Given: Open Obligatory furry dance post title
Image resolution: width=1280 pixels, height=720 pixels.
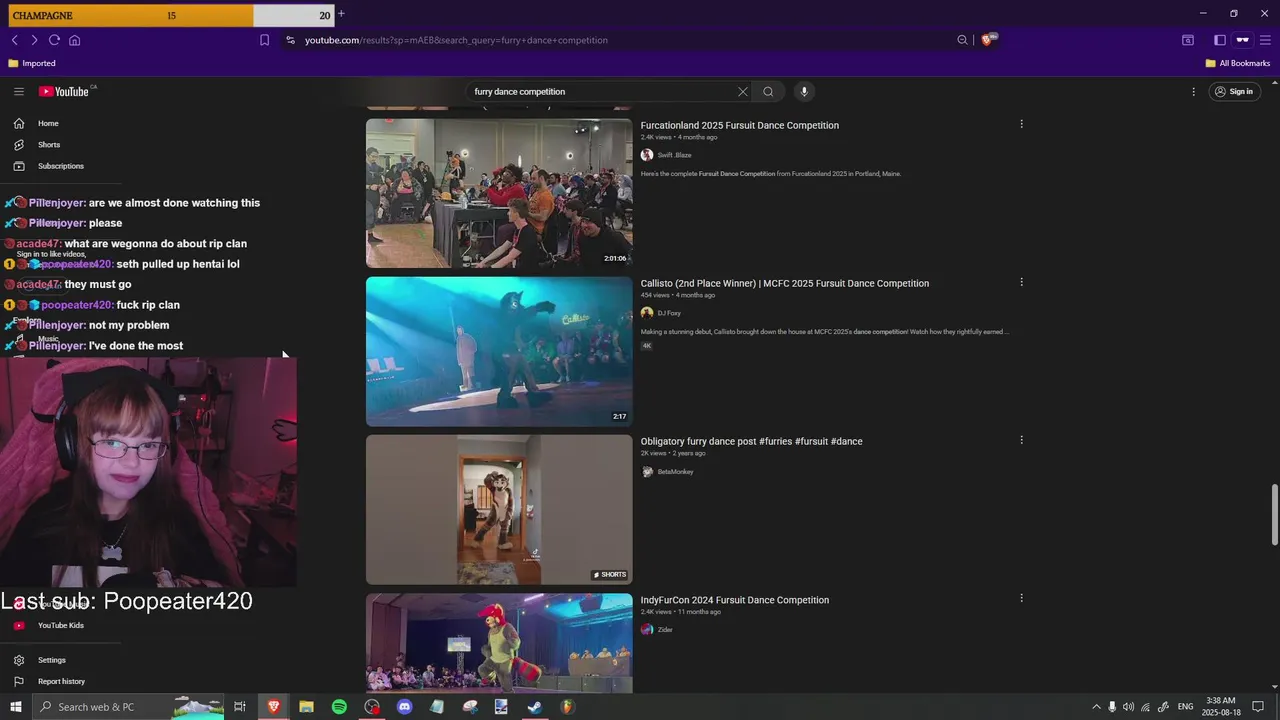Looking at the screenshot, I should [x=752, y=441].
